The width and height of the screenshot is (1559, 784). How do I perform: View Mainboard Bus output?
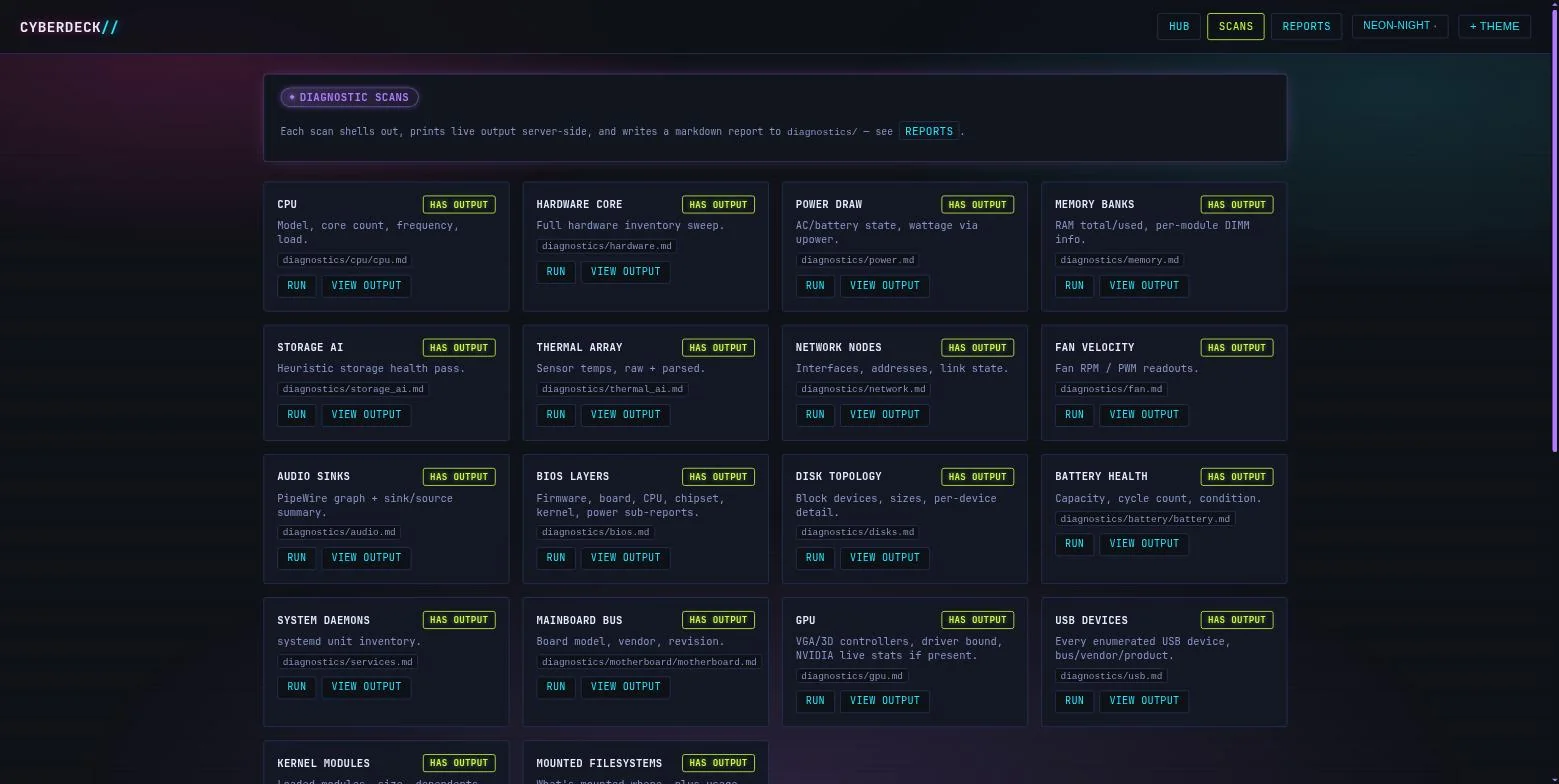pos(625,686)
